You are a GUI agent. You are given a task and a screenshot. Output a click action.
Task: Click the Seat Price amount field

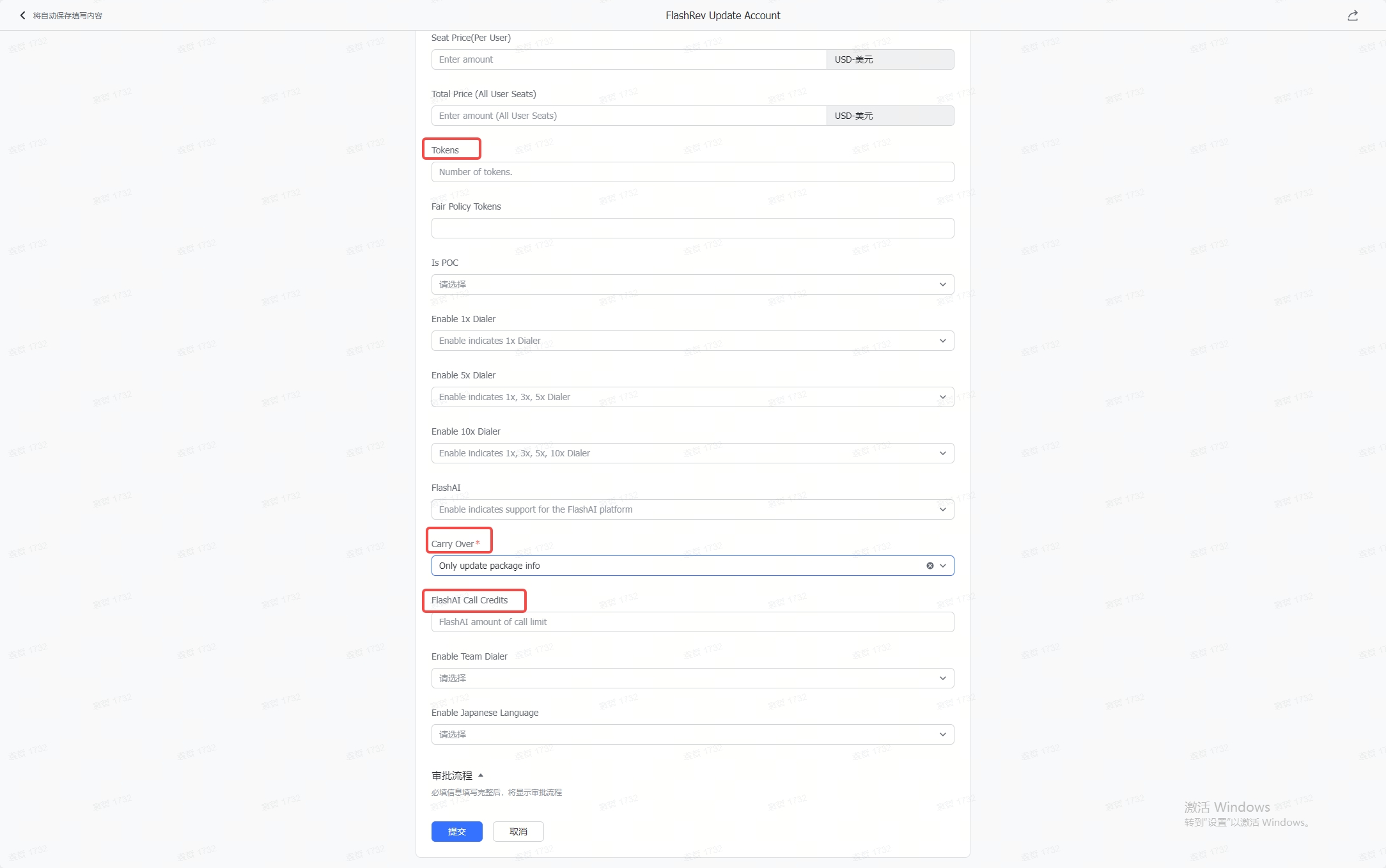(x=629, y=59)
